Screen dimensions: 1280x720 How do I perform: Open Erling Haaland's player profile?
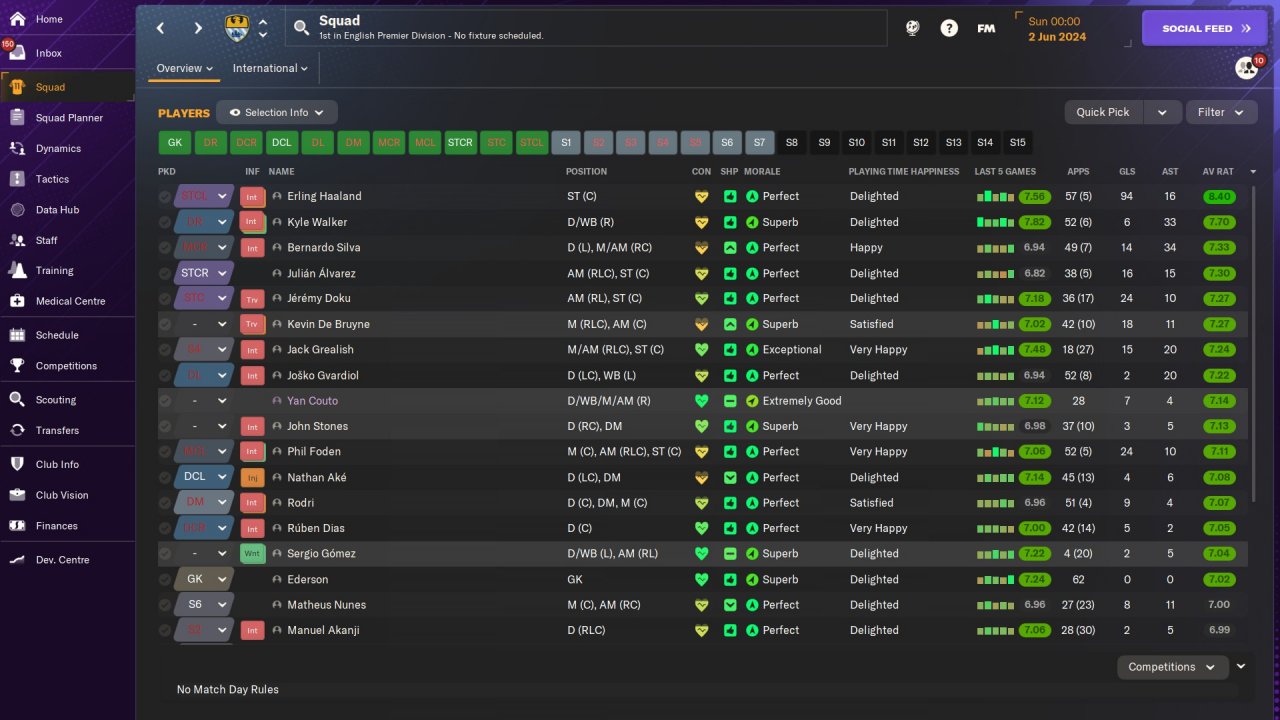[324, 197]
